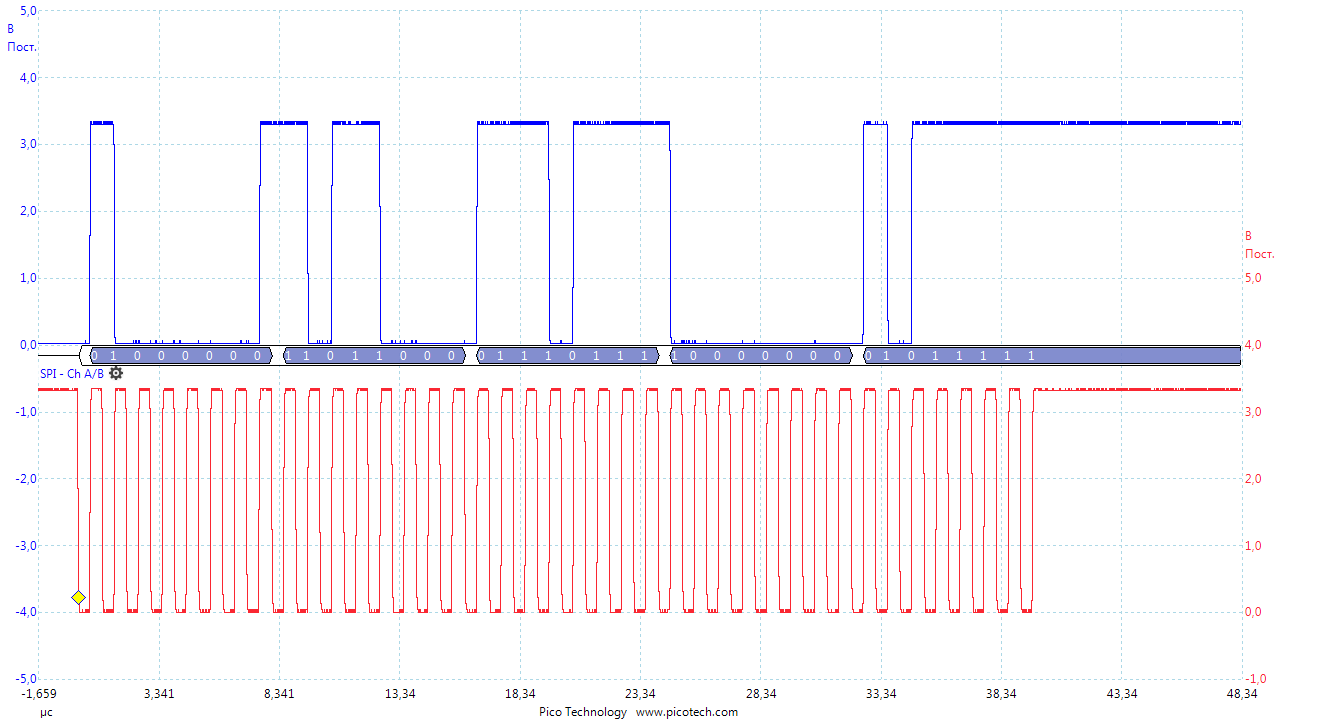
Task: Select decoded SPI packet 1 0 0 0 0 0 0 0
Action: 760,356
